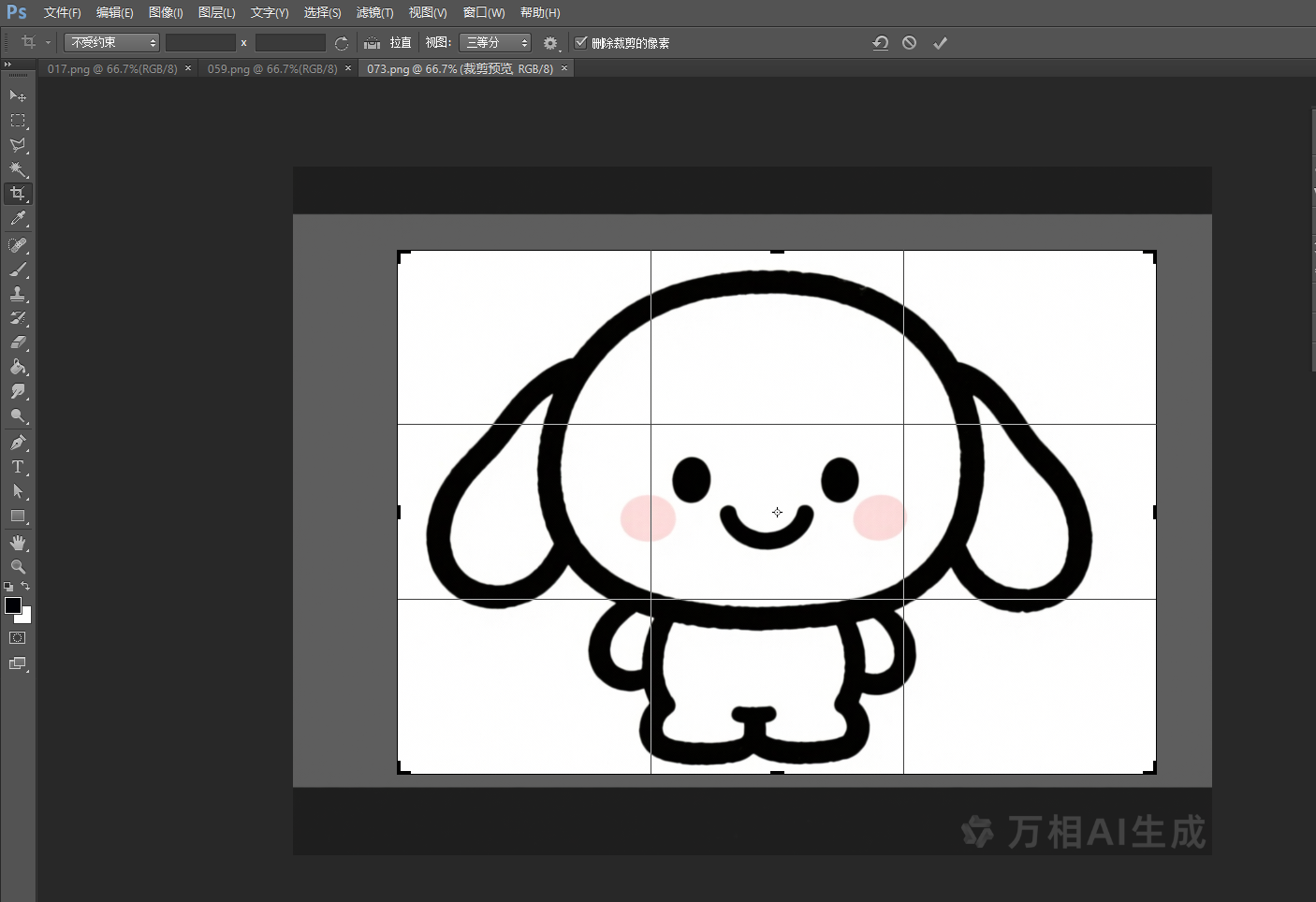The height and width of the screenshot is (902, 1316).
Task: Select the Move tool
Action: pyautogui.click(x=18, y=96)
